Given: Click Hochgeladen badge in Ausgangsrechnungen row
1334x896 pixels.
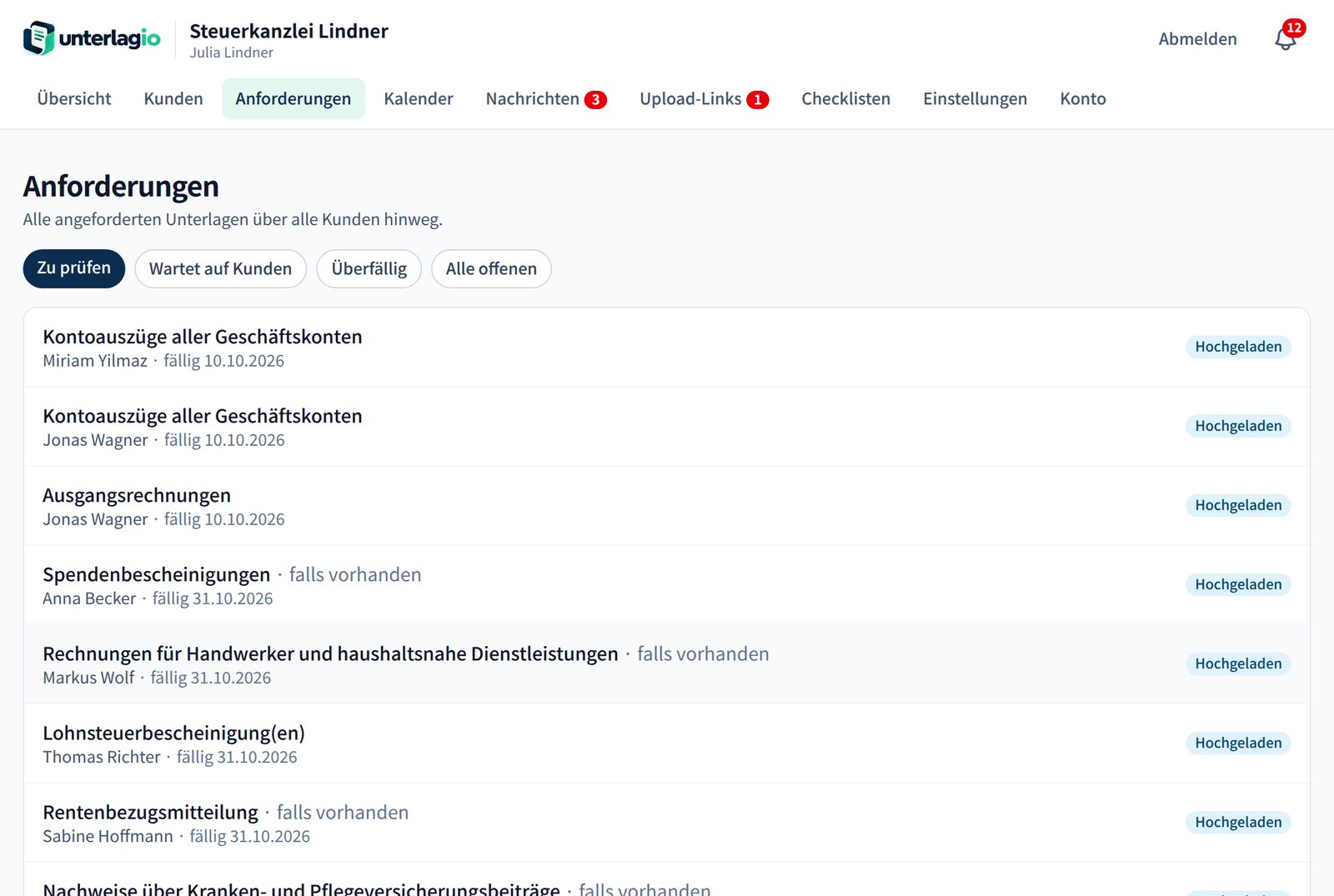Looking at the screenshot, I should 1238,505.
